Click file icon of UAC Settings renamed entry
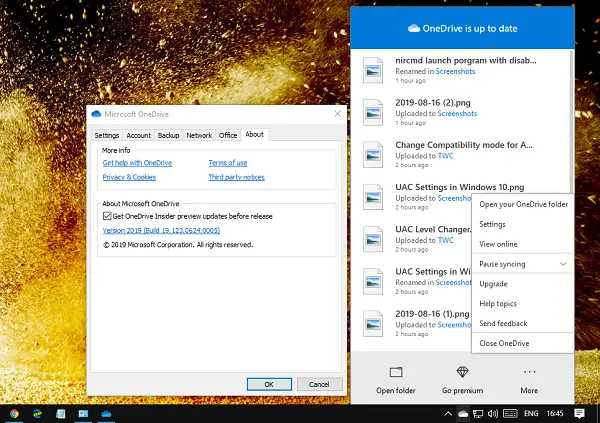600x423 pixels. click(x=373, y=281)
